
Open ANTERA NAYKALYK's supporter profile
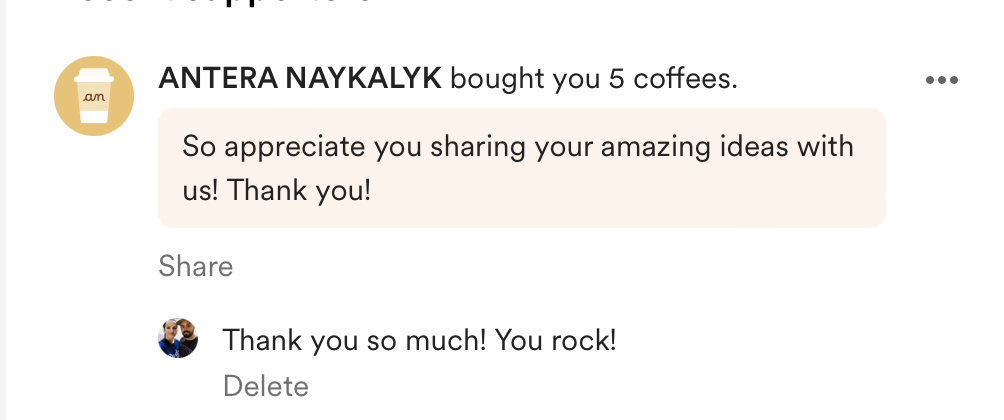(299, 79)
